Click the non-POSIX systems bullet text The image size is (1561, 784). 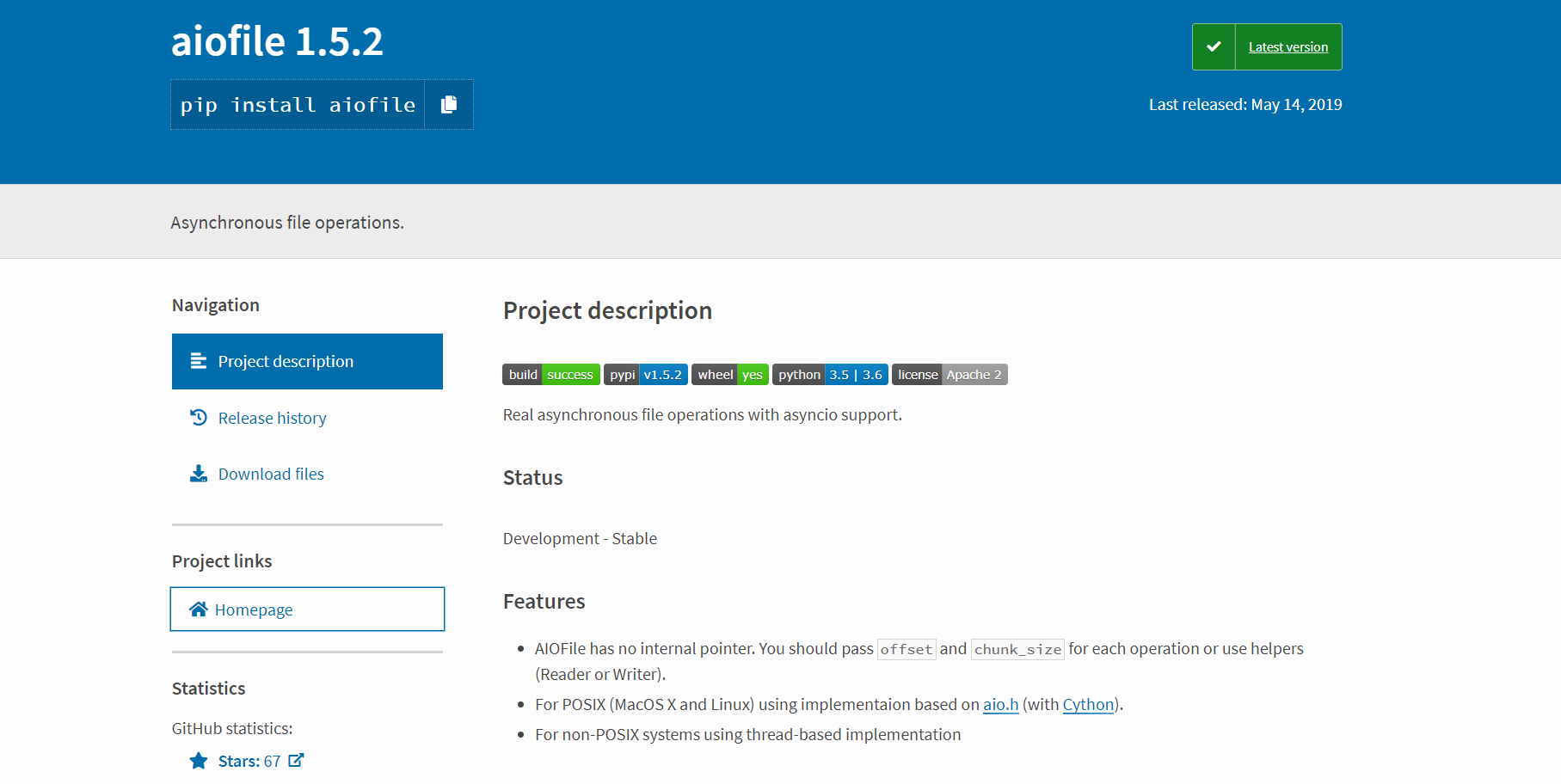click(x=748, y=734)
